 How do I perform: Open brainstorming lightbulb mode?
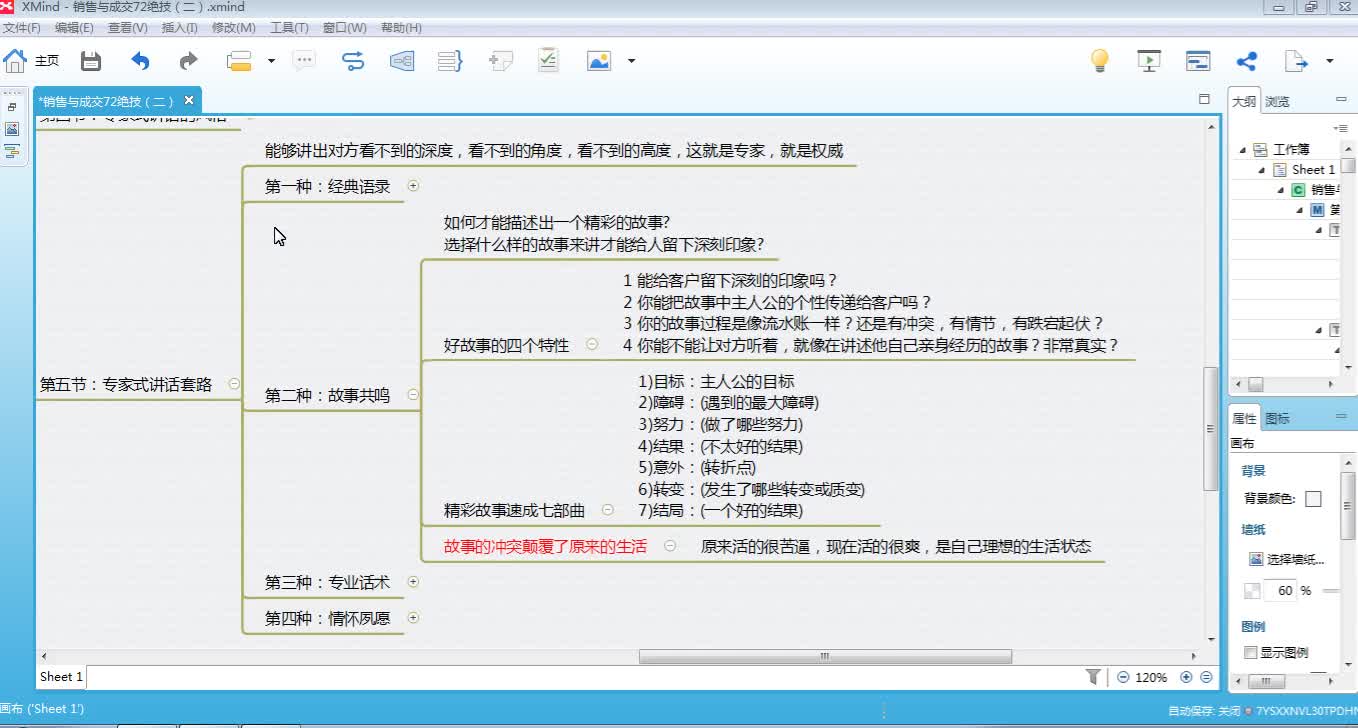point(1100,61)
